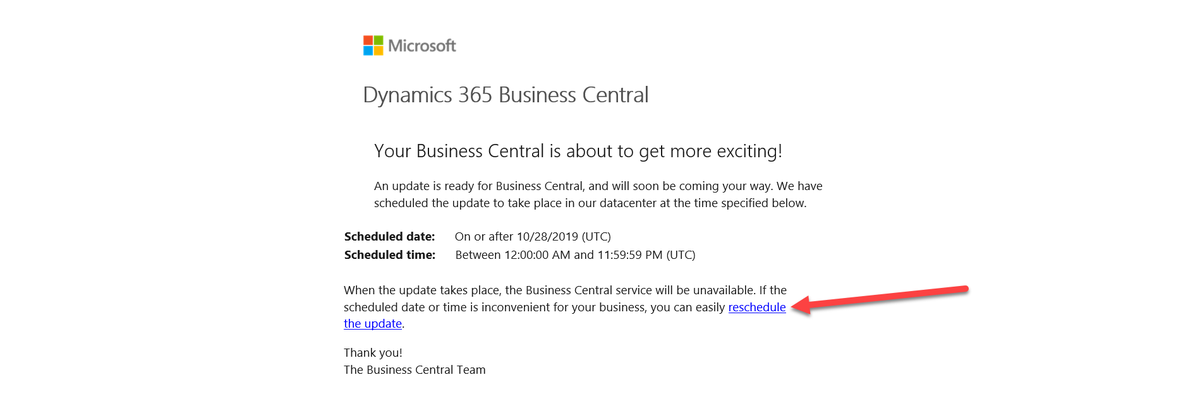The image size is (1200, 406).
Task: Click 'The Business Central Team' signature
Action: [415, 370]
